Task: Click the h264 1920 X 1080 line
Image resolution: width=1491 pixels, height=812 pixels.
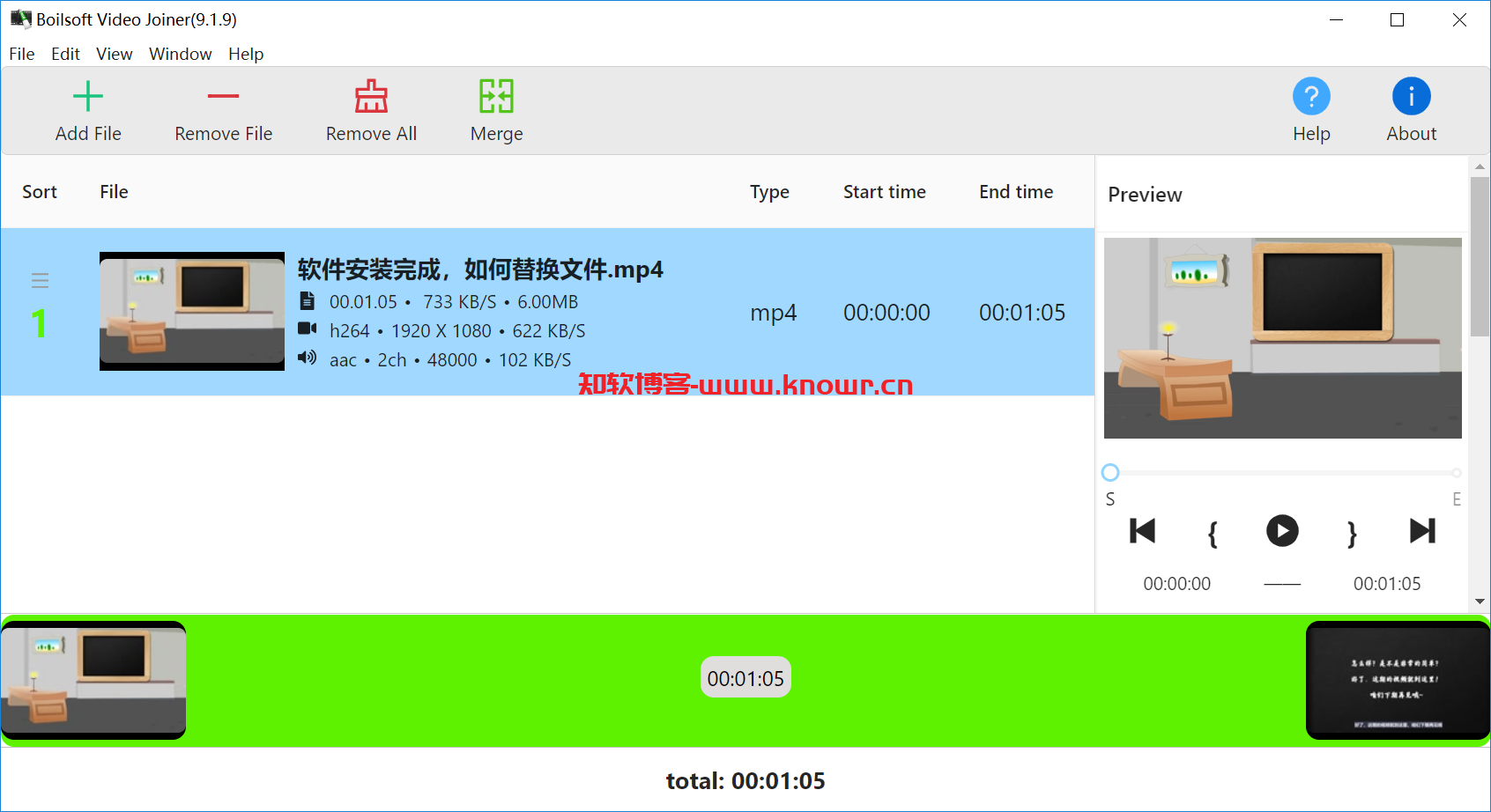Action: [x=457, y=331]
